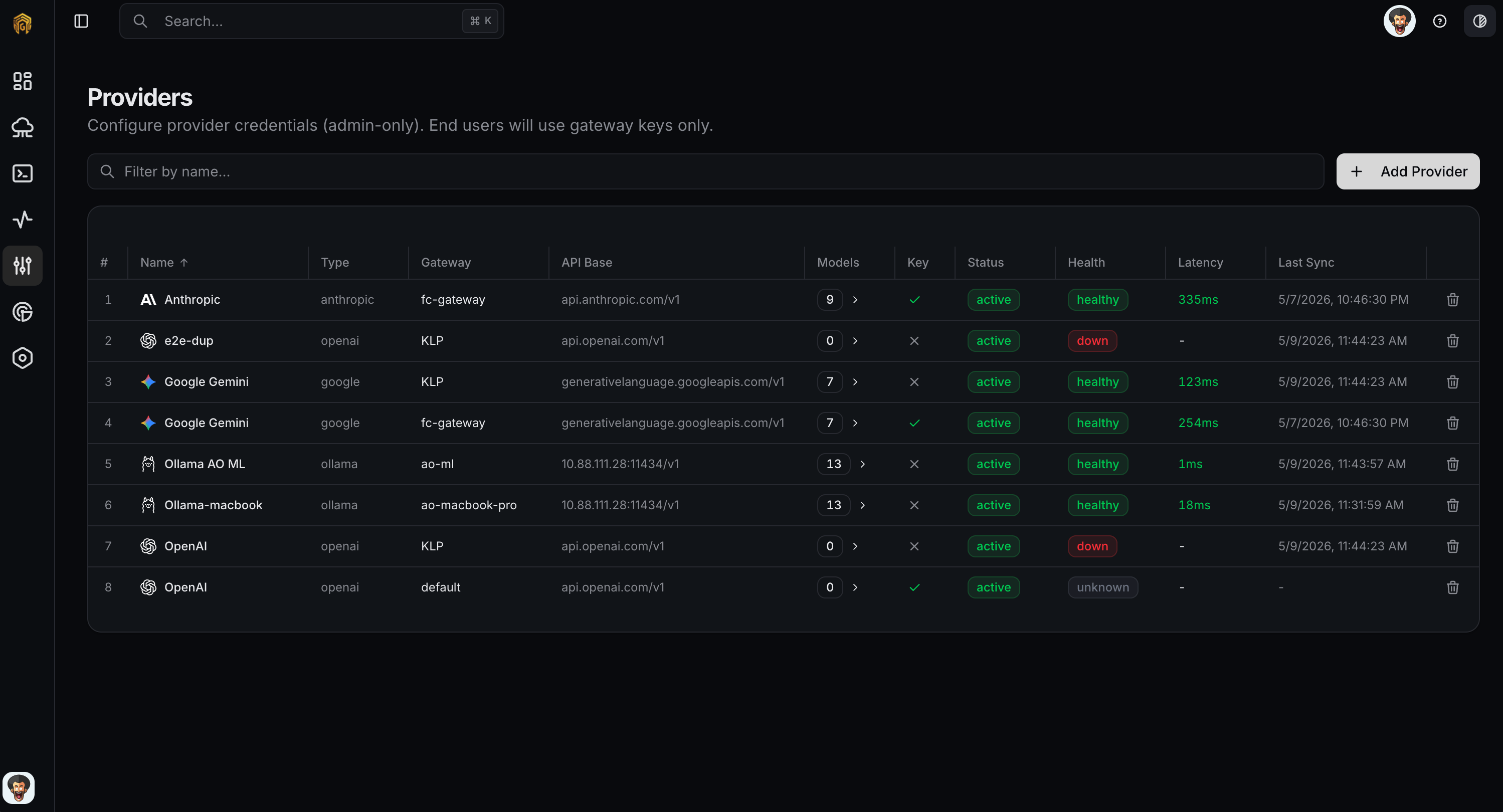
Task: Click the 335ms latency value
Action: click(x=1197, y=300)
